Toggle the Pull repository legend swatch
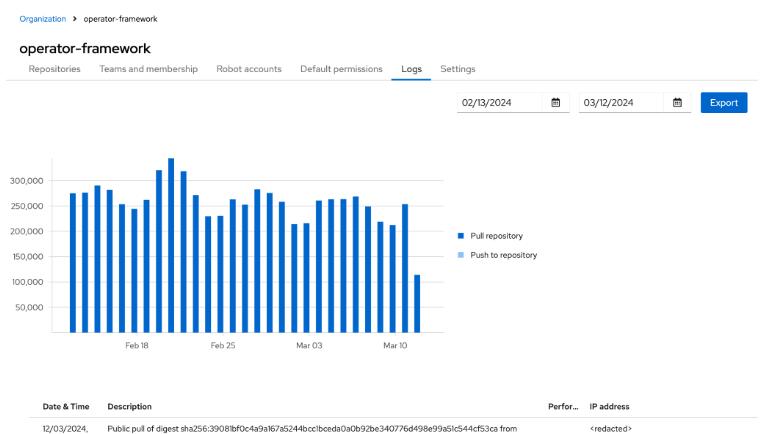Image resolution: width=763 pixels, height=434 pixels. 461,236
